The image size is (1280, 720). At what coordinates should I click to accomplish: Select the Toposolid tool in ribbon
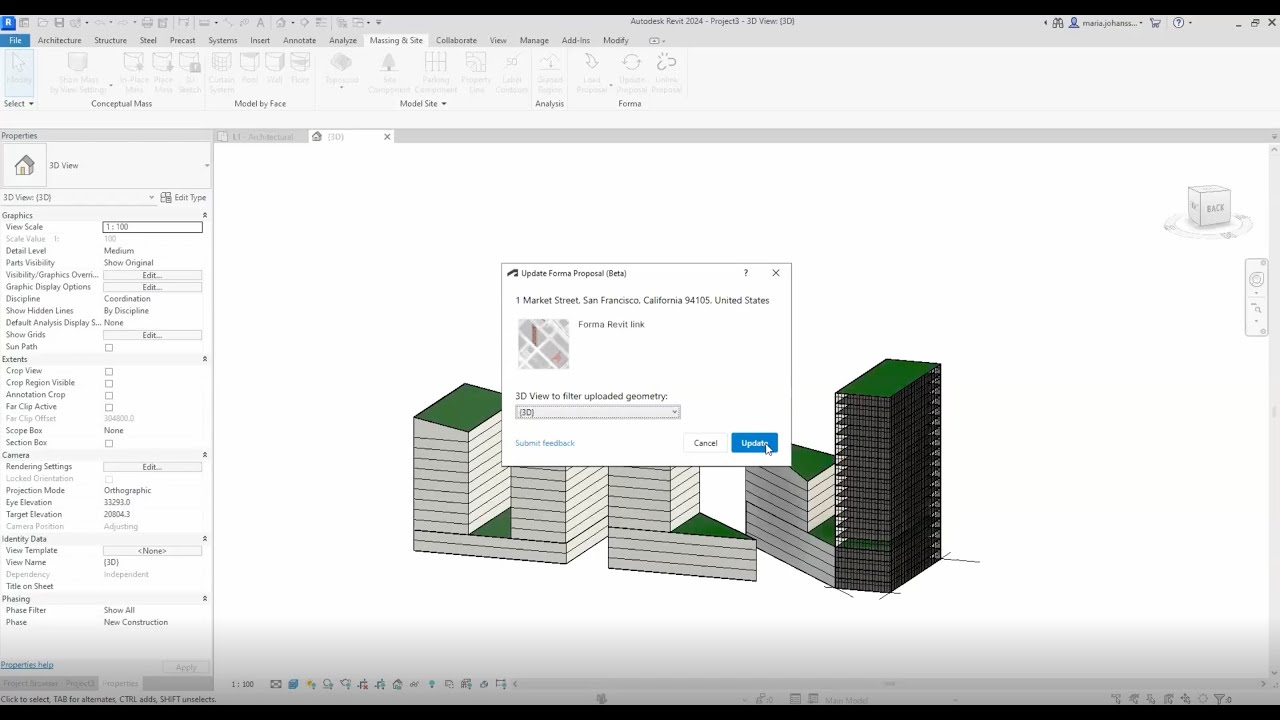click(x=342, y=70)
